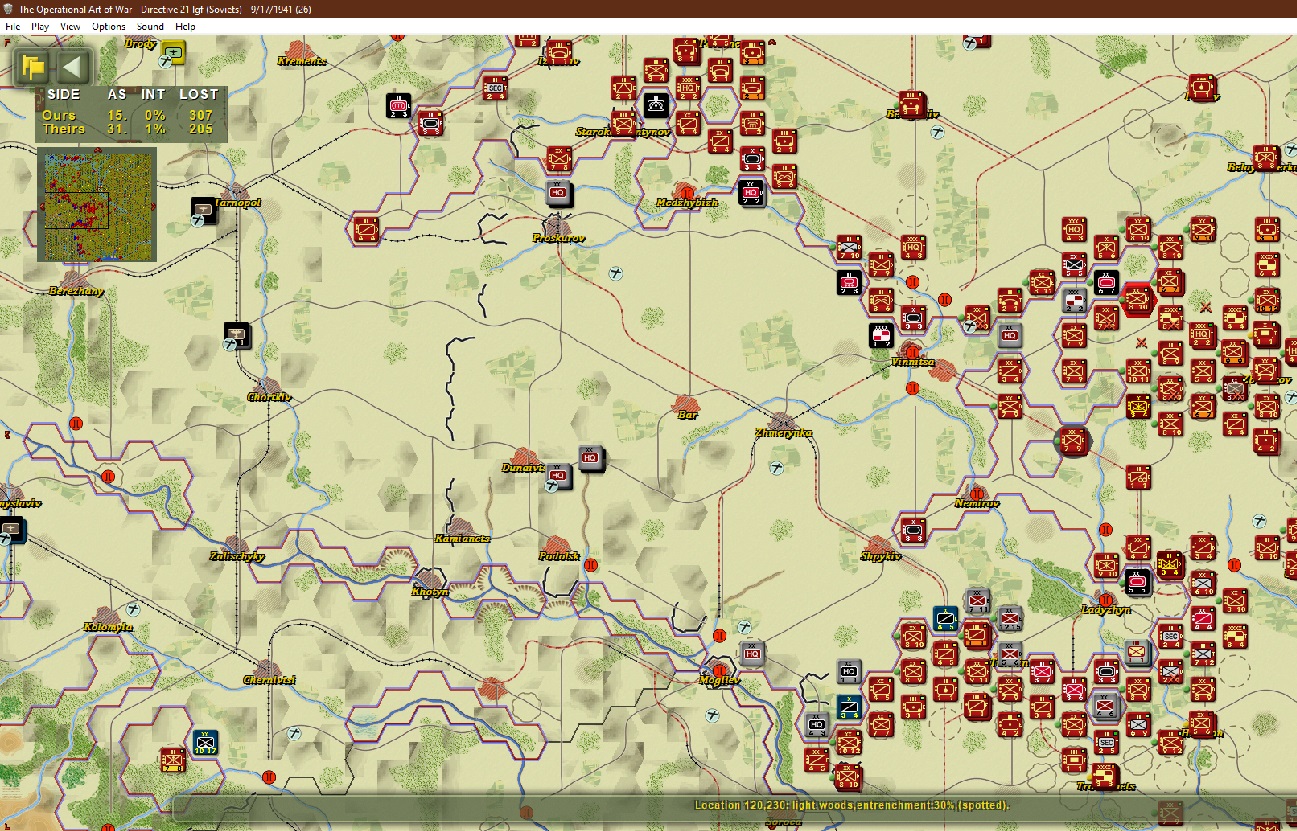
Task: Open the Play menu
Action: pos(40,25)
